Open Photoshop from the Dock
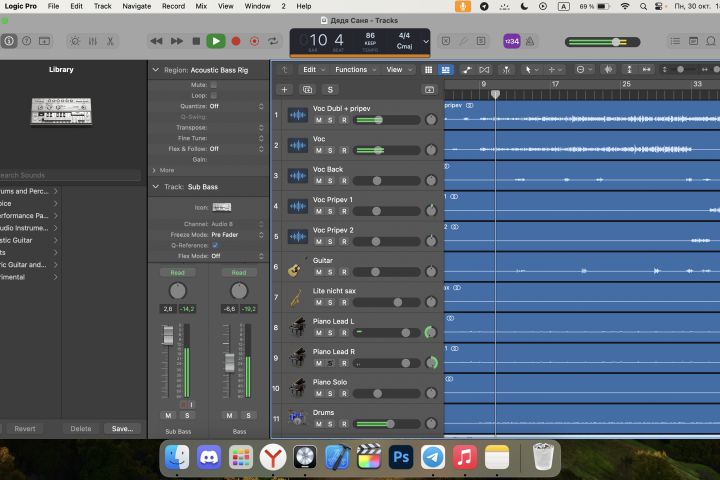Viewport: 720px width, 480px height. point(401,457)
